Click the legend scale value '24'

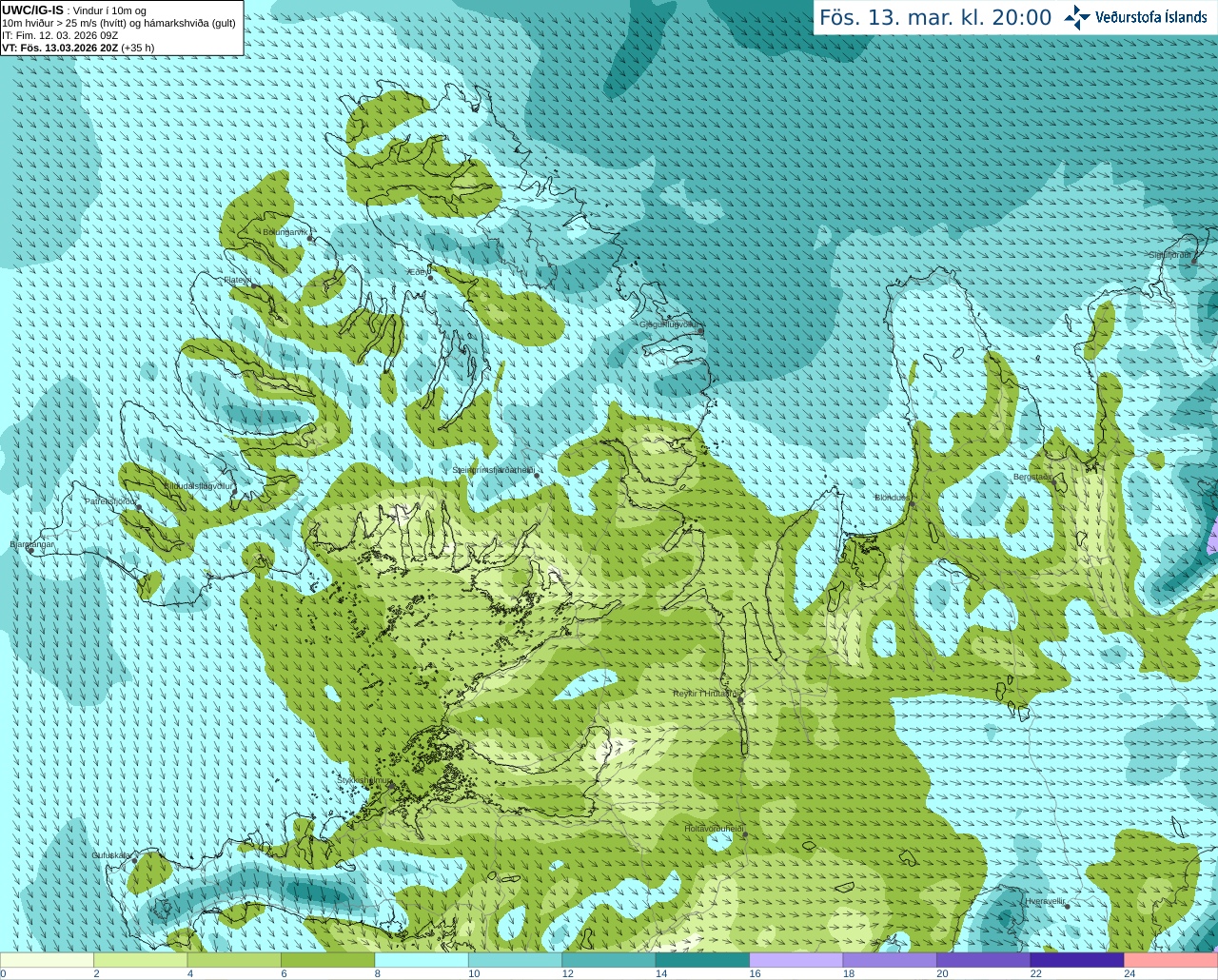(x=1130, y=973)
